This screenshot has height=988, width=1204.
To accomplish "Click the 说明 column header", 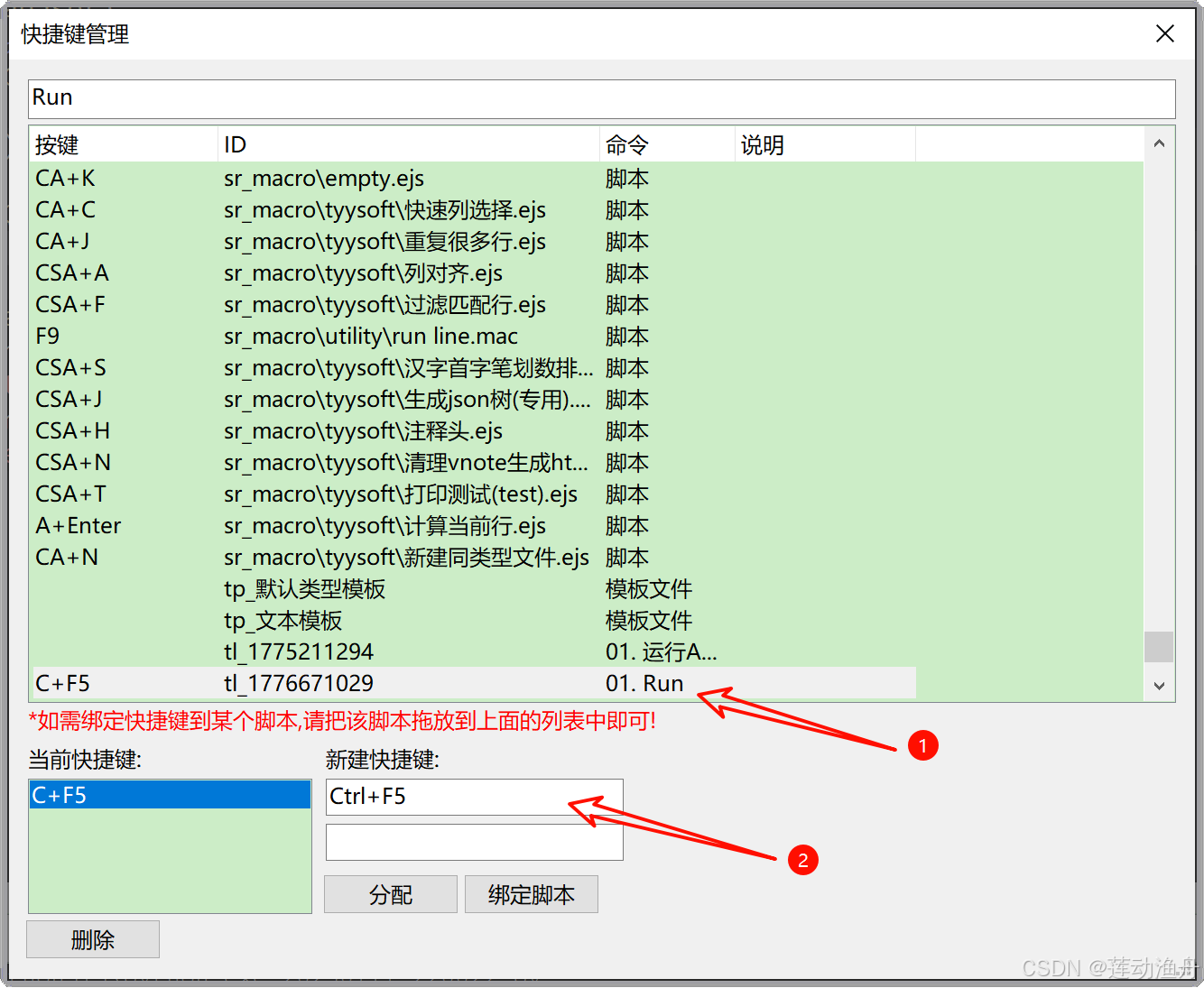I will pyautogui.click(x=825, y=144).
